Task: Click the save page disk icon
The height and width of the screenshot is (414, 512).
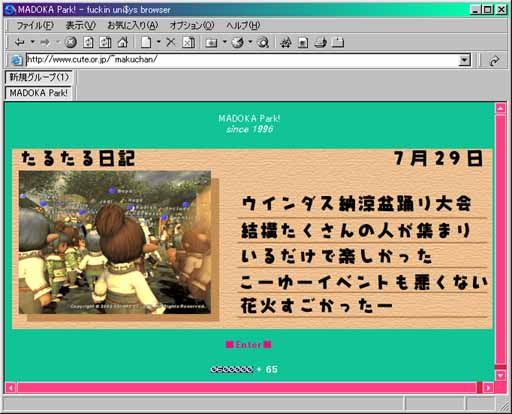Action: pos(303,42)
